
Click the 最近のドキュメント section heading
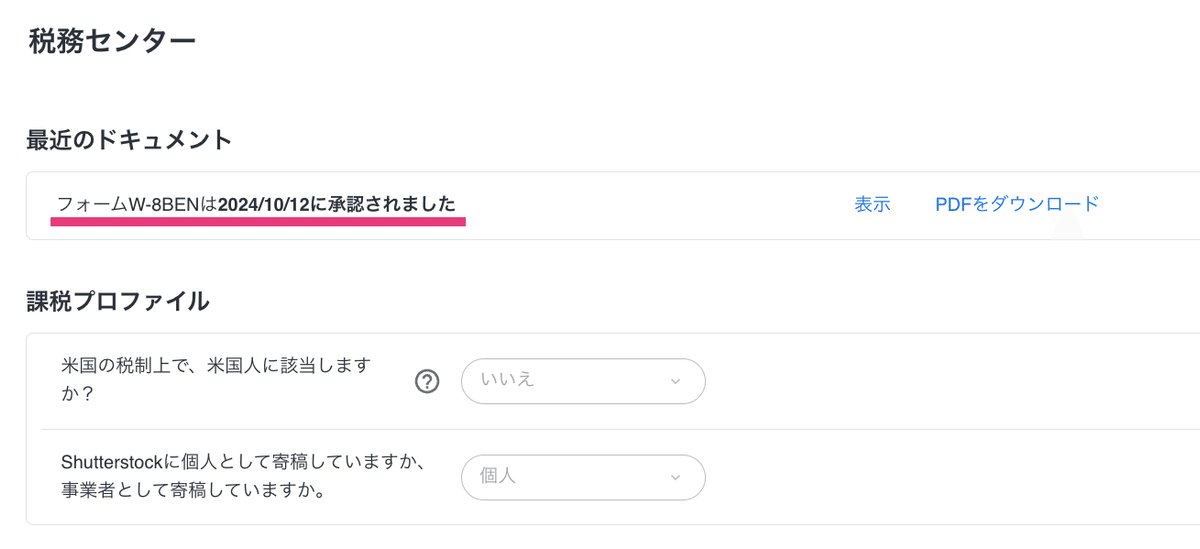click(x=129, y=139)
